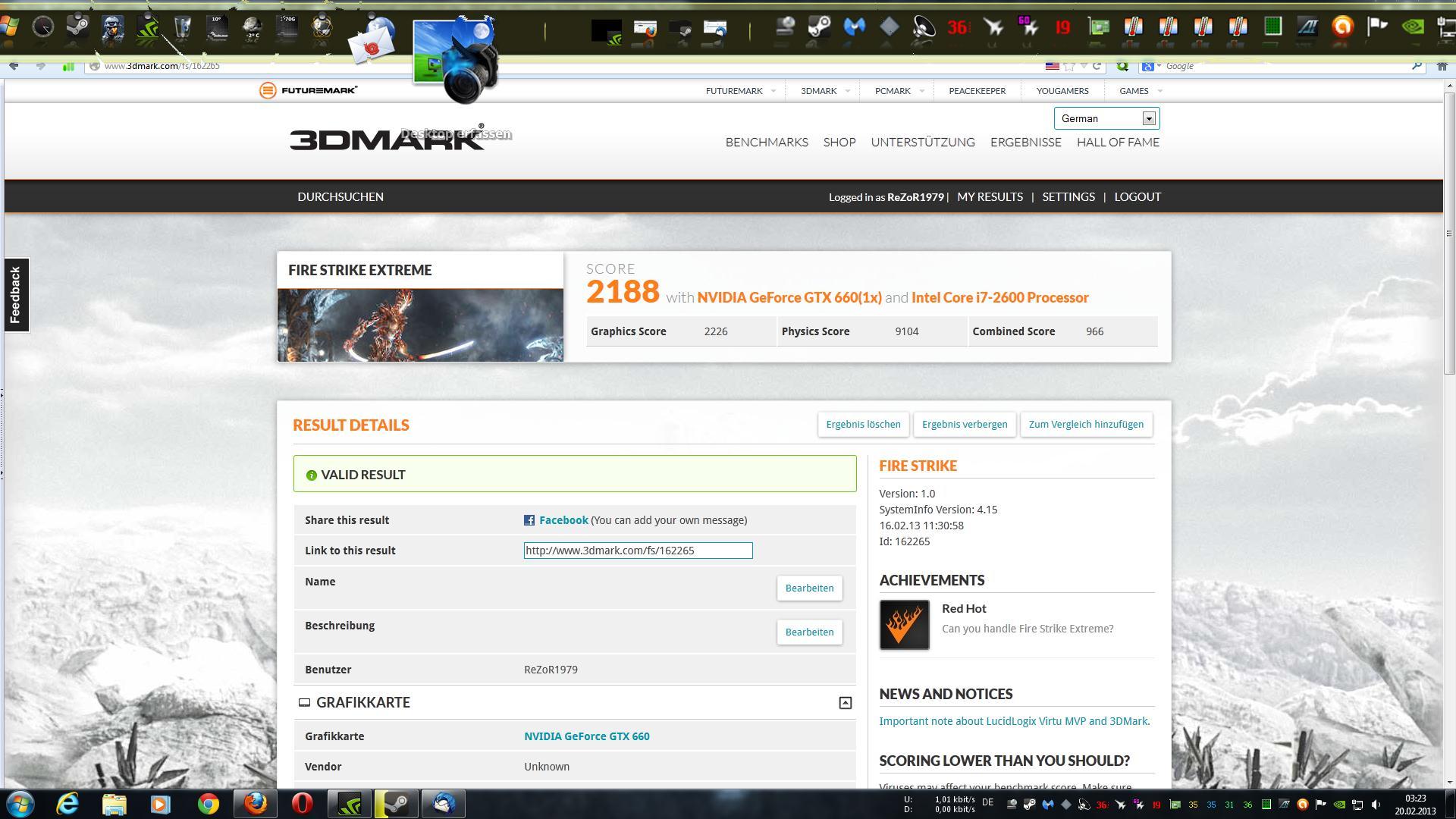The height and width of the screenshot is (819, 1456).
Task: Open account SETTINGS link
Action: click(1068, 197)
